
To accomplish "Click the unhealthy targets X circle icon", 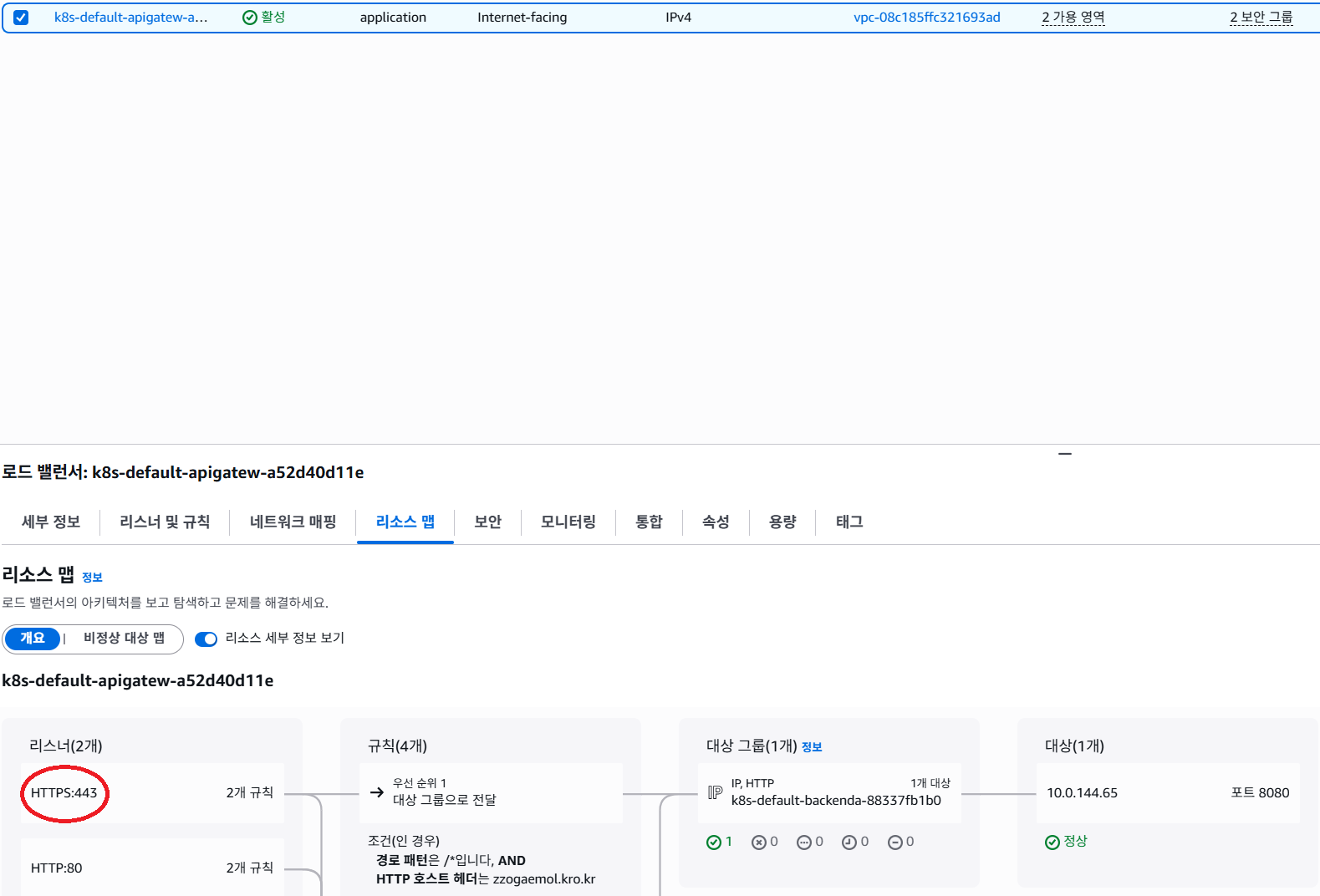I will pos(758,843).
